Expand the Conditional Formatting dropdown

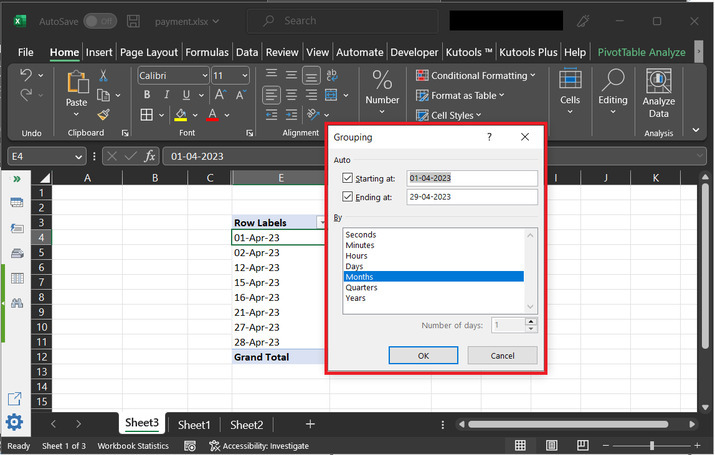532,75
